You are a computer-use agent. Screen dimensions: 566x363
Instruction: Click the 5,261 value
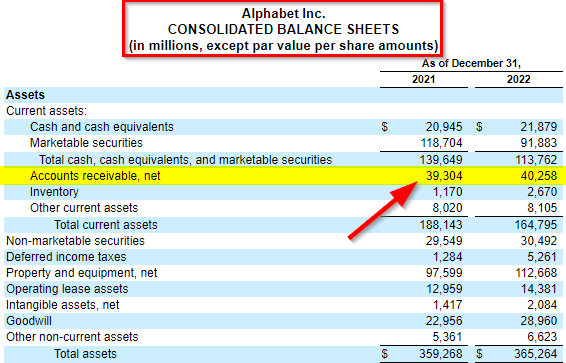pyautogui.click(x=542, y=257)
